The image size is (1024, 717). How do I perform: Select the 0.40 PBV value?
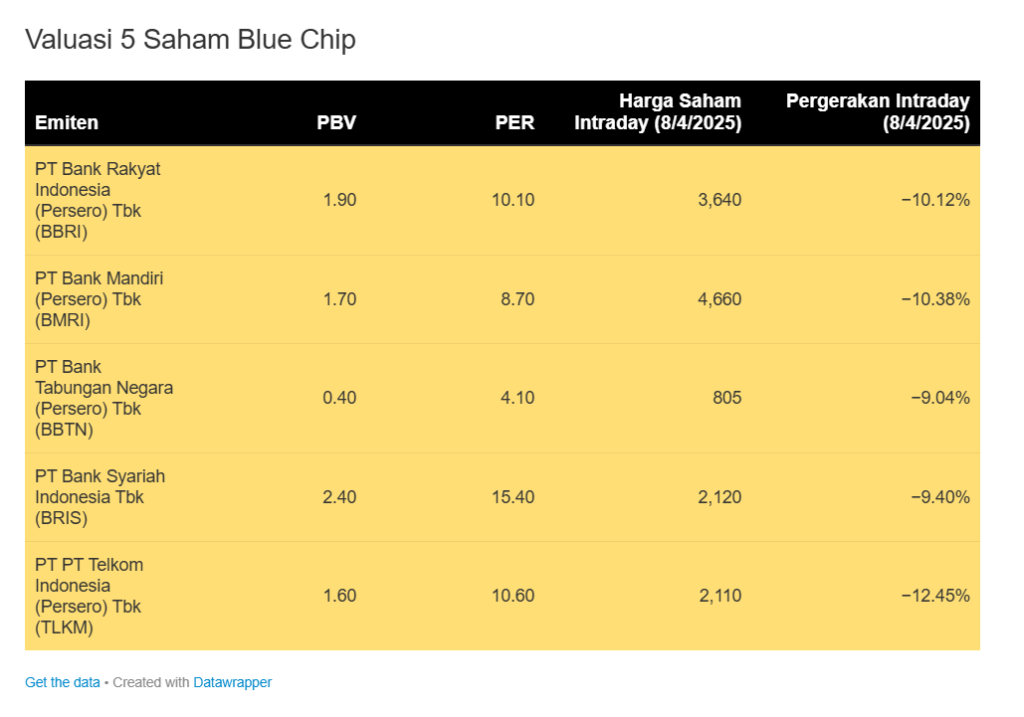pos(339,398)
